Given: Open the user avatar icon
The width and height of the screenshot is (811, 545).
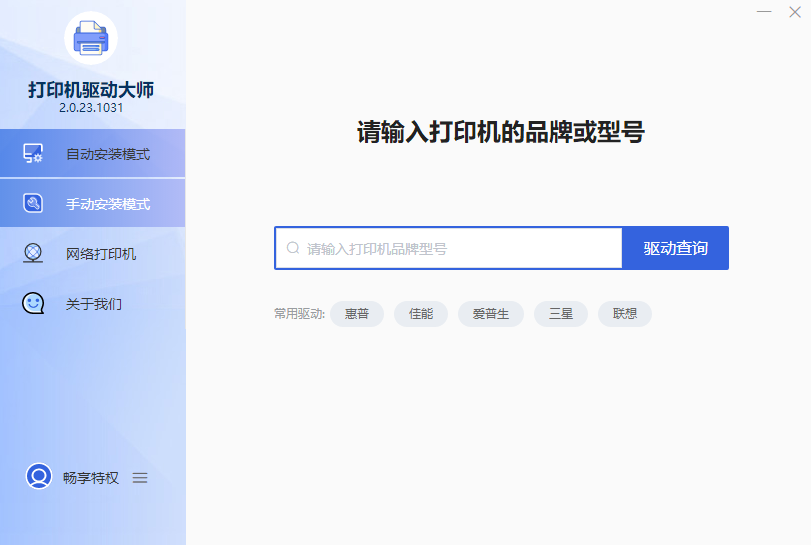Looking at the screenshot, I should pyautogui.click(x=39, y=477).
